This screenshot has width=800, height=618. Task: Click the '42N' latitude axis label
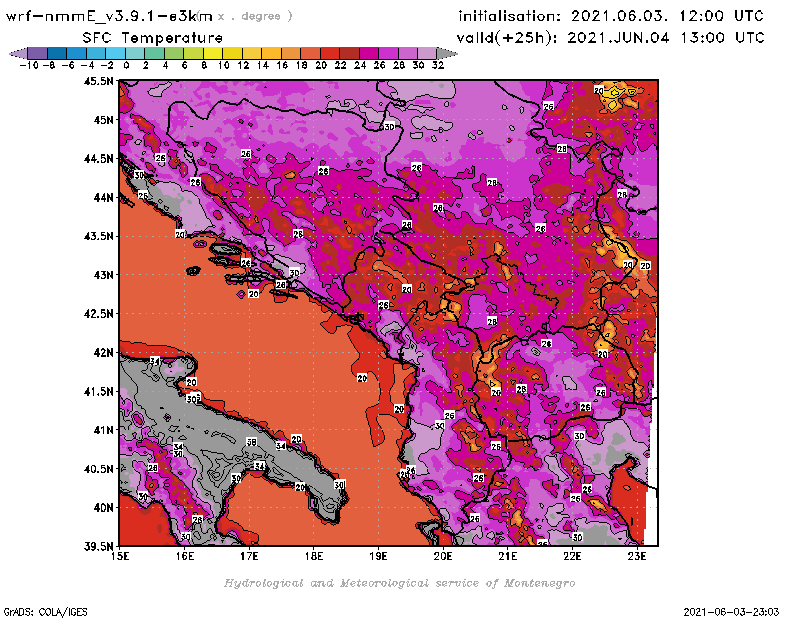103,353
